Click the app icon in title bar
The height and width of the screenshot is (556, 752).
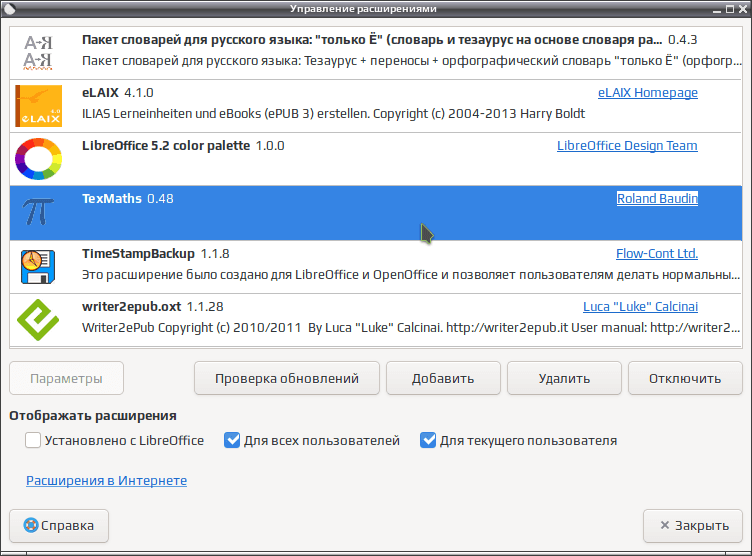click(9, 8)
